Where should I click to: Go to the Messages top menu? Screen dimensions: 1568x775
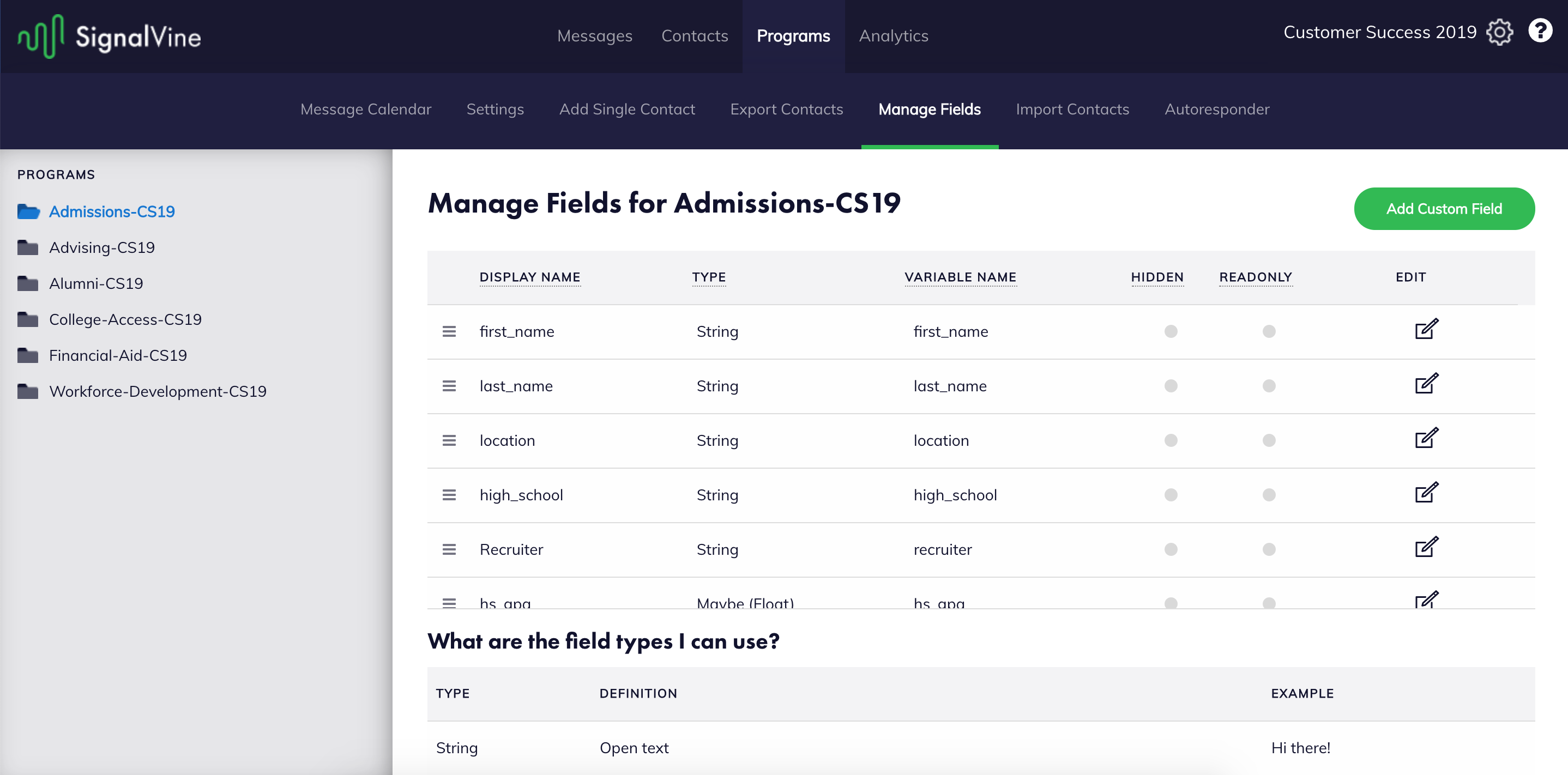point(595,36)
